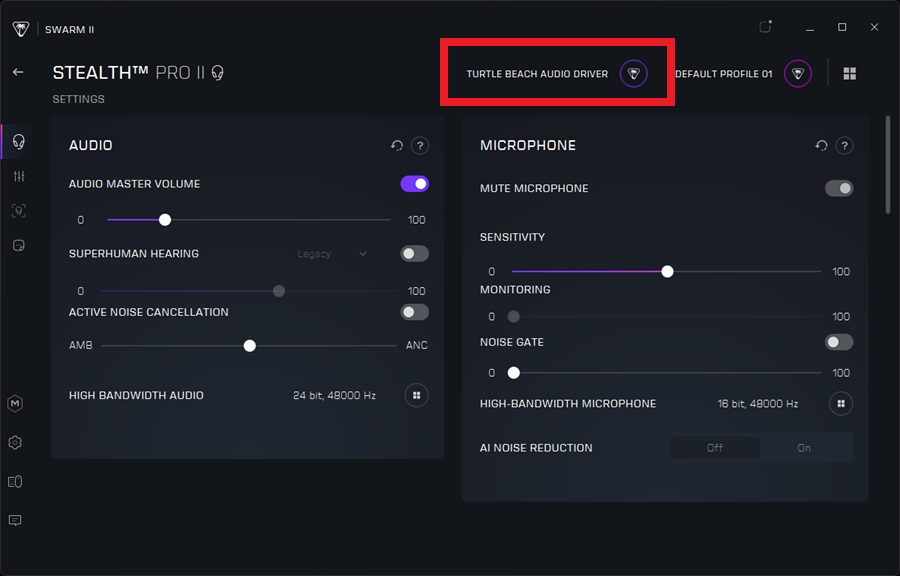Click the Noise Gate level slider
Screen dimensions: 900x576
pos(666,373)
